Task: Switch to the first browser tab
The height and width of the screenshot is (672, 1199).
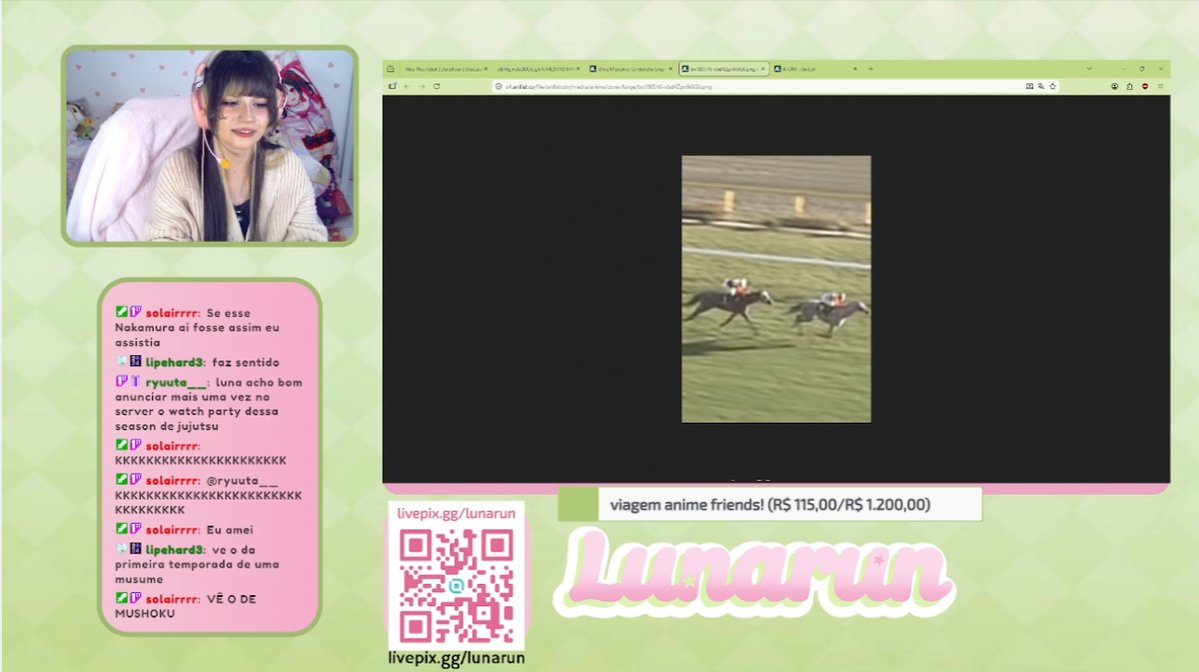Action: point(445,69)
